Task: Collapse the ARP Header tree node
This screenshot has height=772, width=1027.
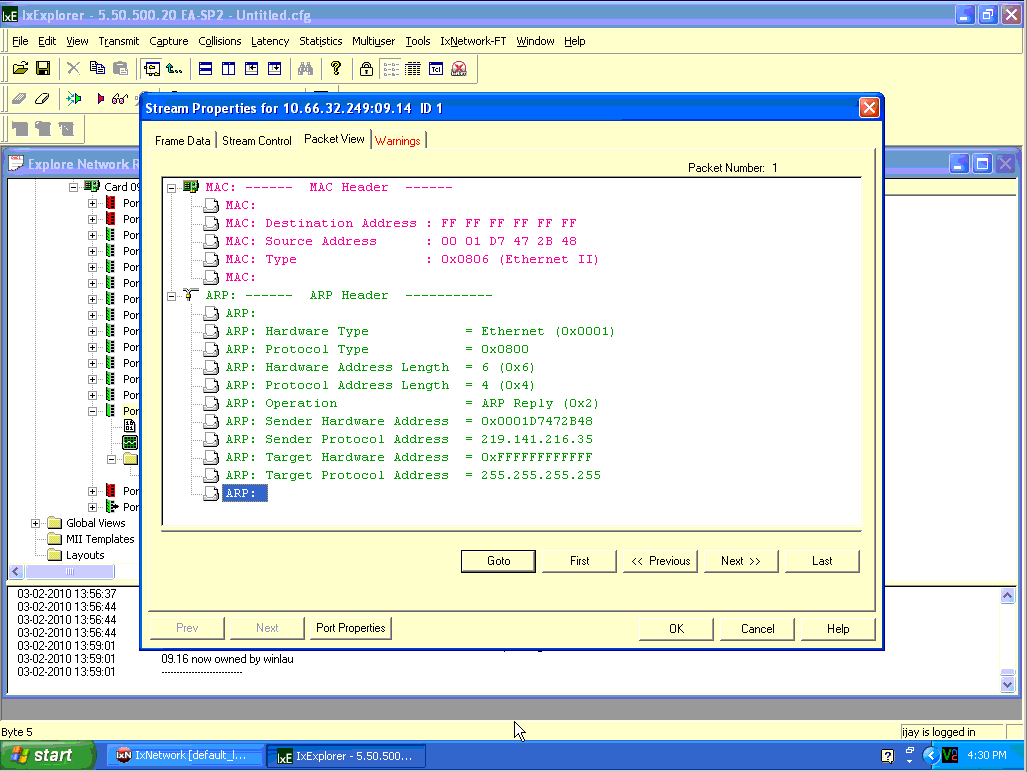Action: tap(172, 296)
